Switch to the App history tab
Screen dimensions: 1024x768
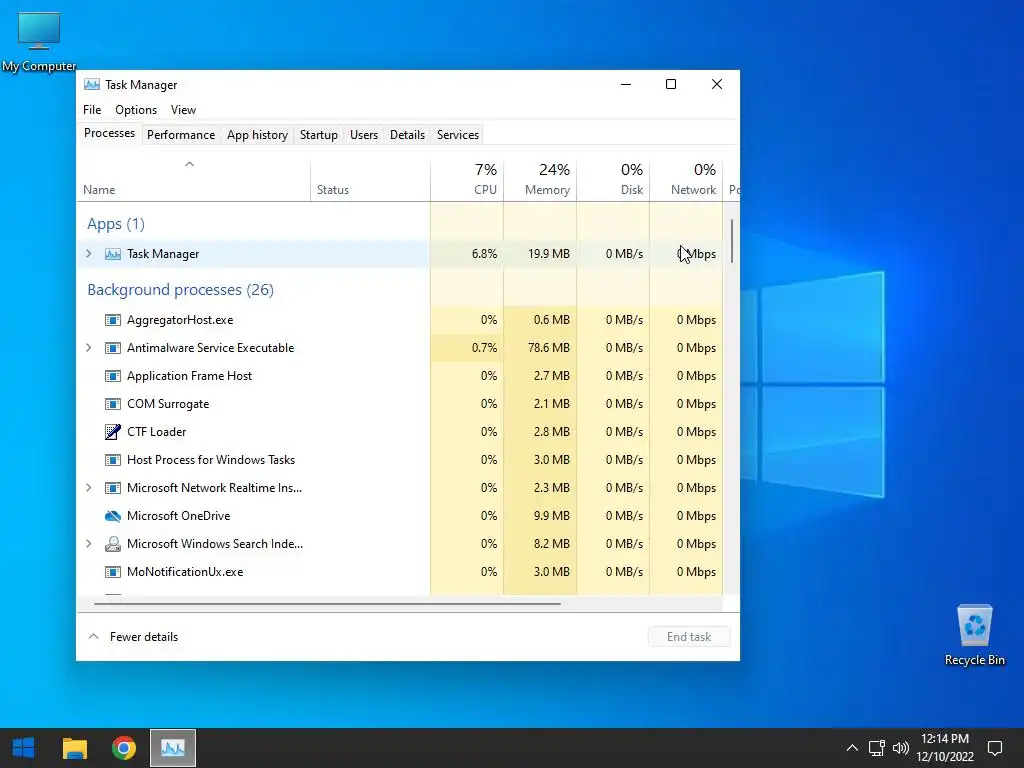coord(257,135)
